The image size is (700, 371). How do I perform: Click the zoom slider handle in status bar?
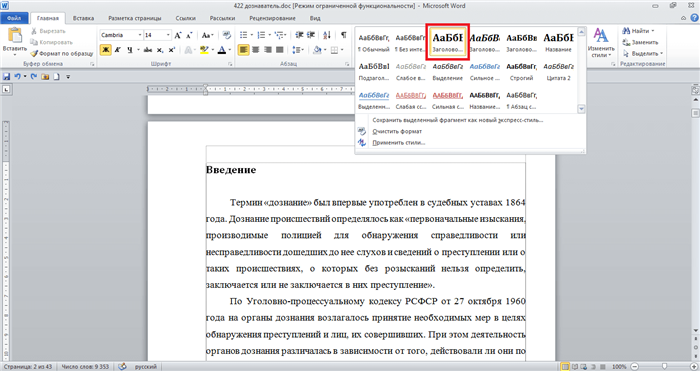pos(664,366)
